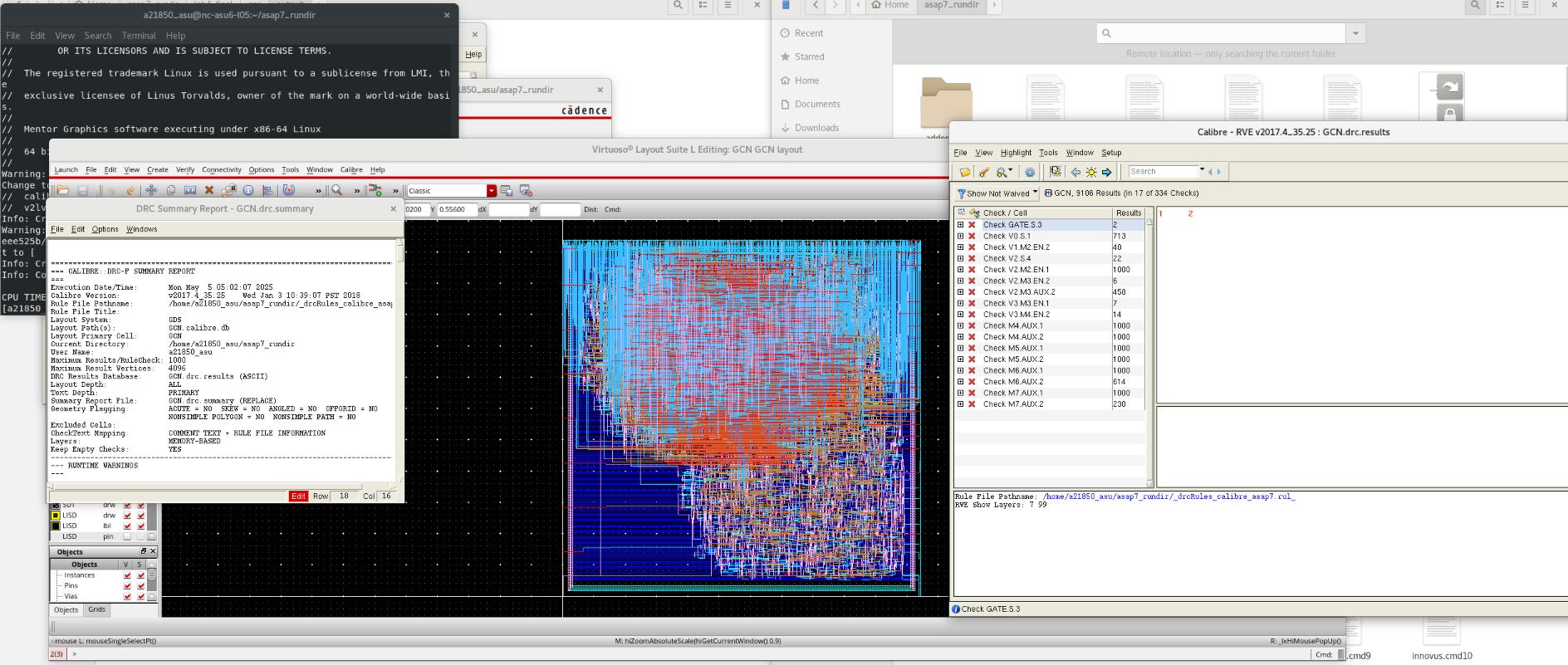Open Recent in file manager sidebar
Image resolution: width=1568 pixels, height=665 pixels.
pyautogui.click(x=809, y=33)
